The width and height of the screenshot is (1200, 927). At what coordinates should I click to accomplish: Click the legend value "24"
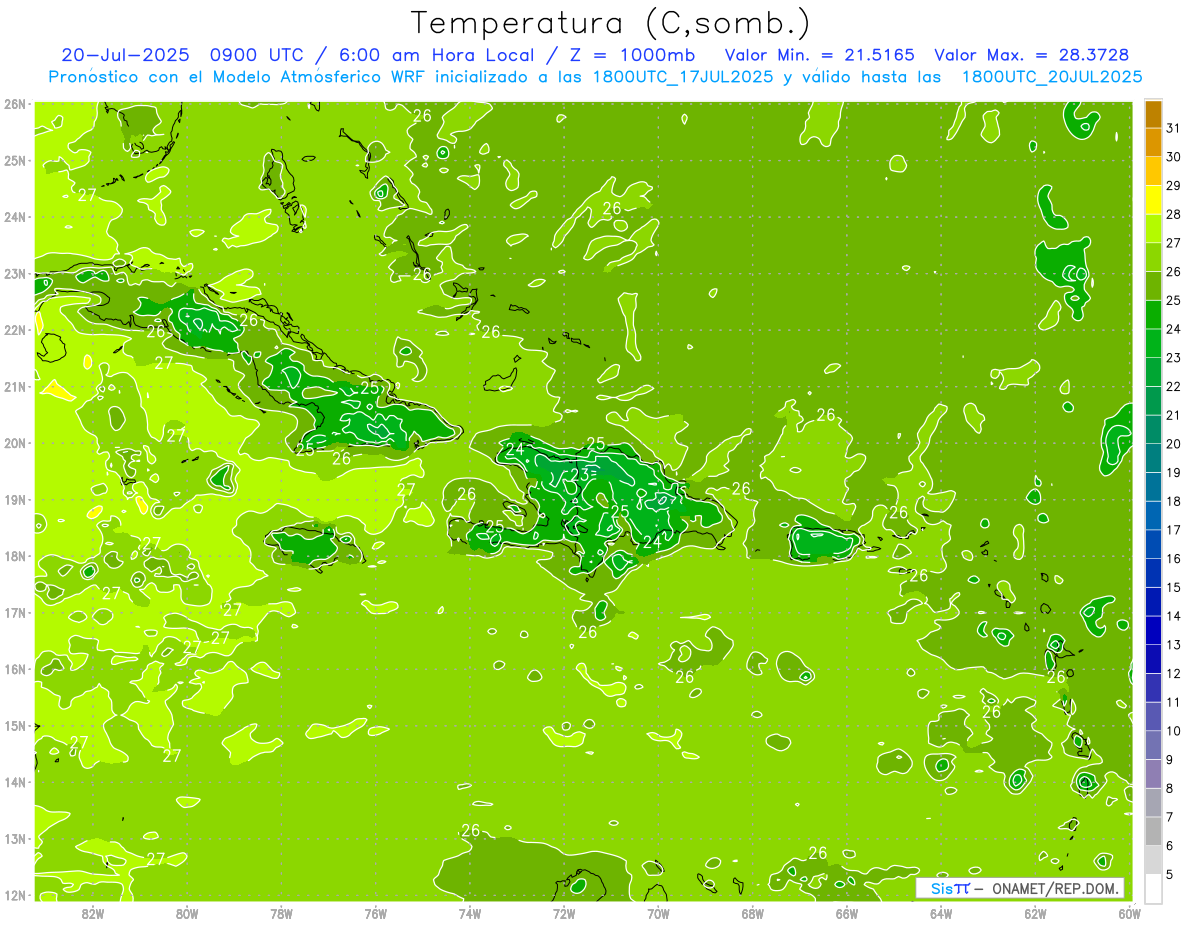(x=1173, y=329)
